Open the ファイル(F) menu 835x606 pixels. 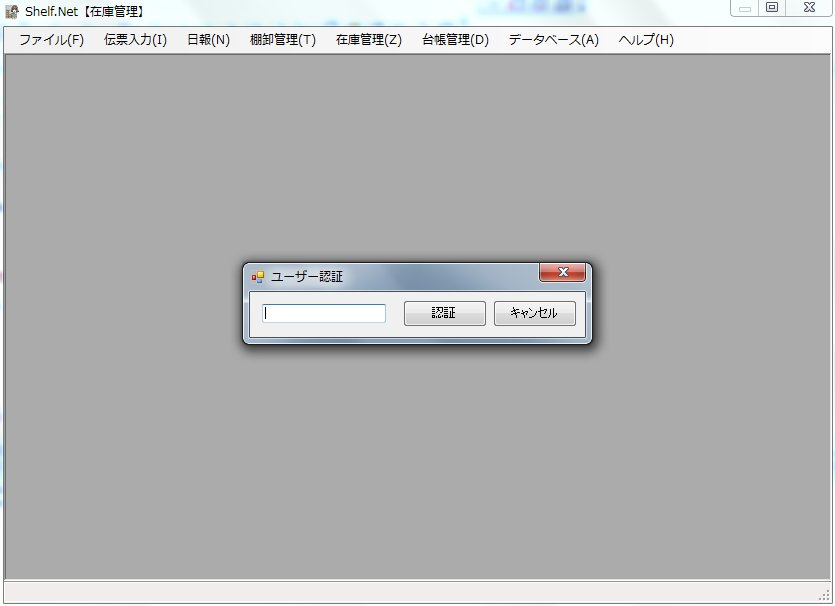(52, 40)
